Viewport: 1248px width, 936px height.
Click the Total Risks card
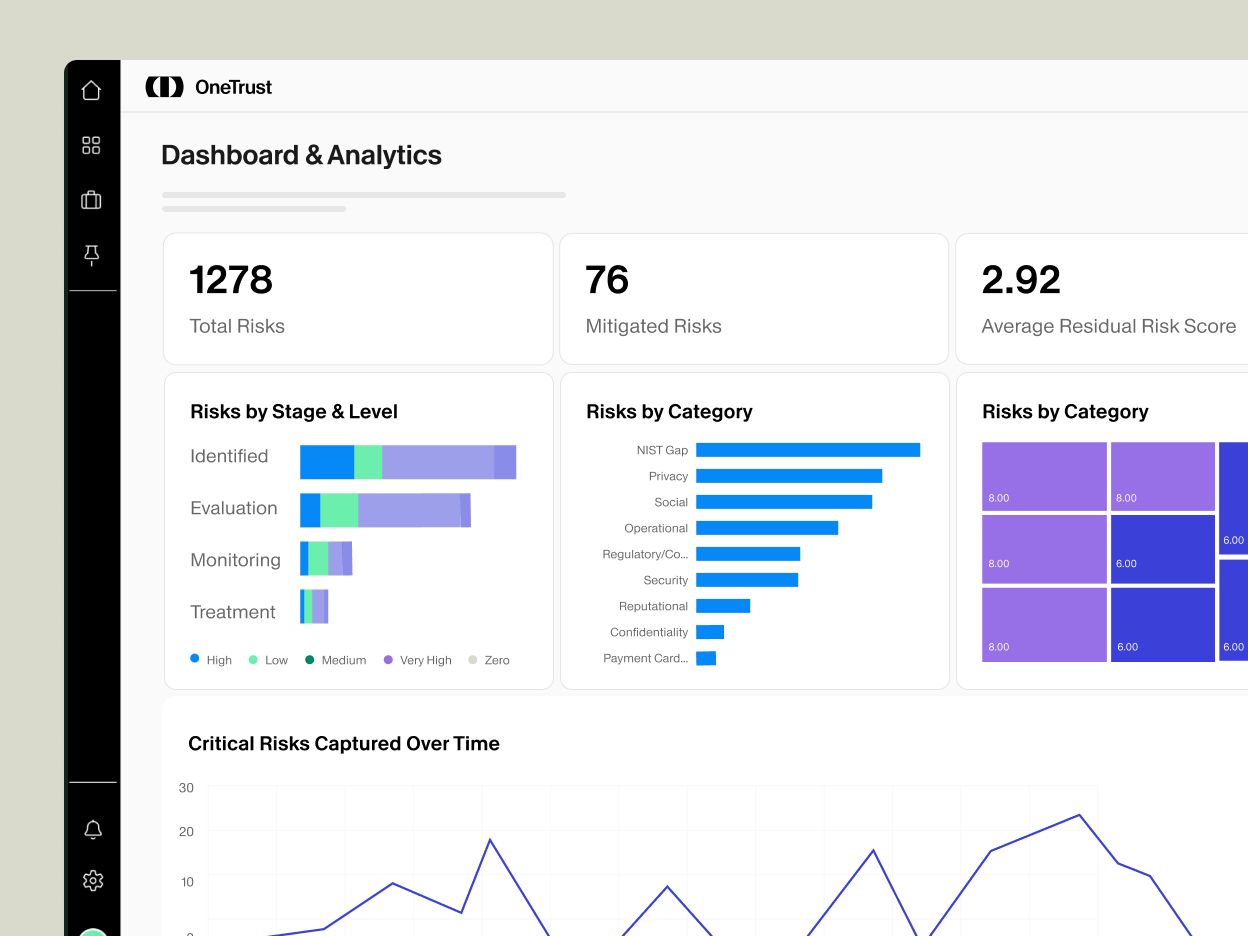tap(357, 298)
